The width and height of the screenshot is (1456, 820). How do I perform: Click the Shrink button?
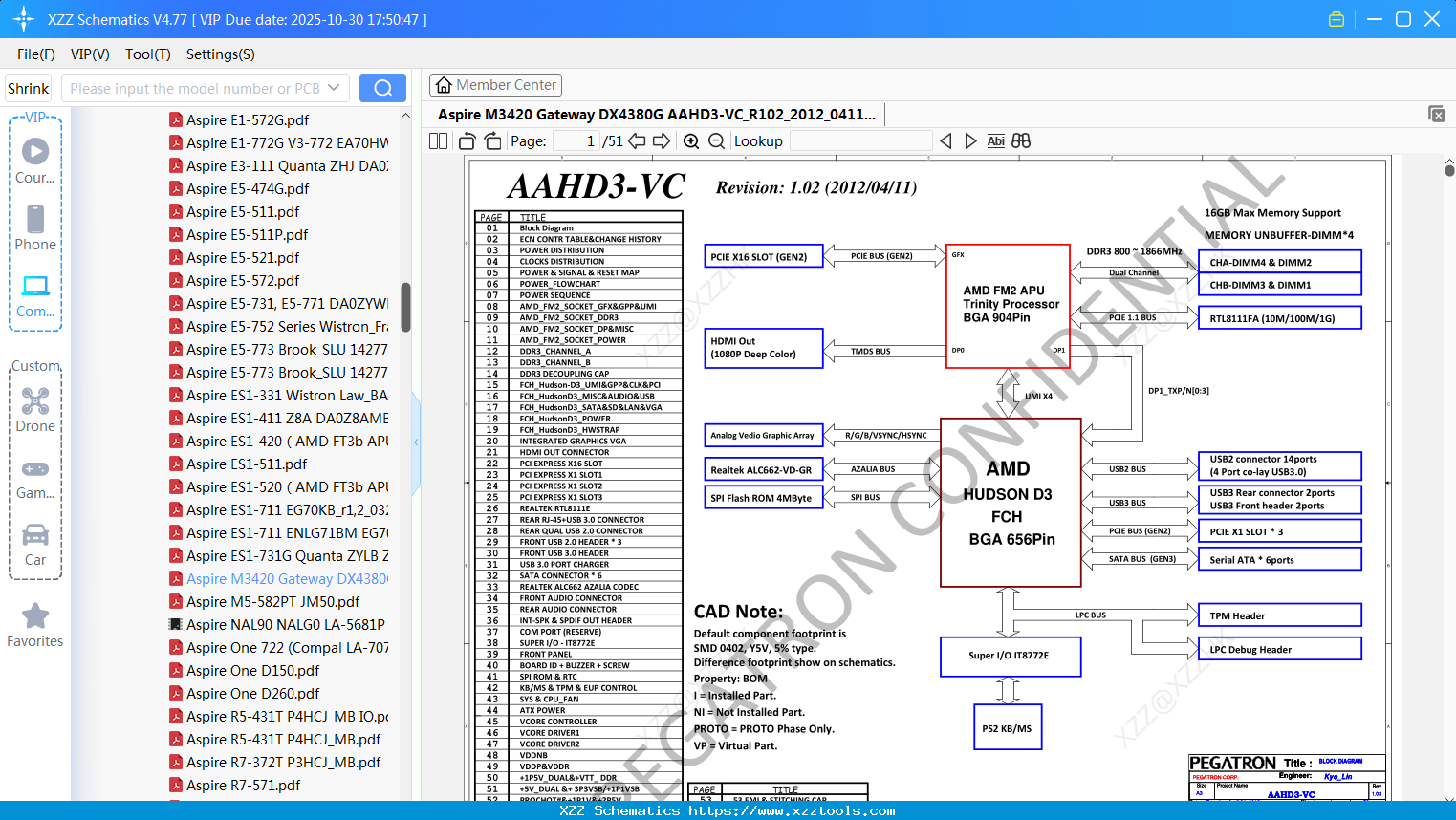point(29,88)
